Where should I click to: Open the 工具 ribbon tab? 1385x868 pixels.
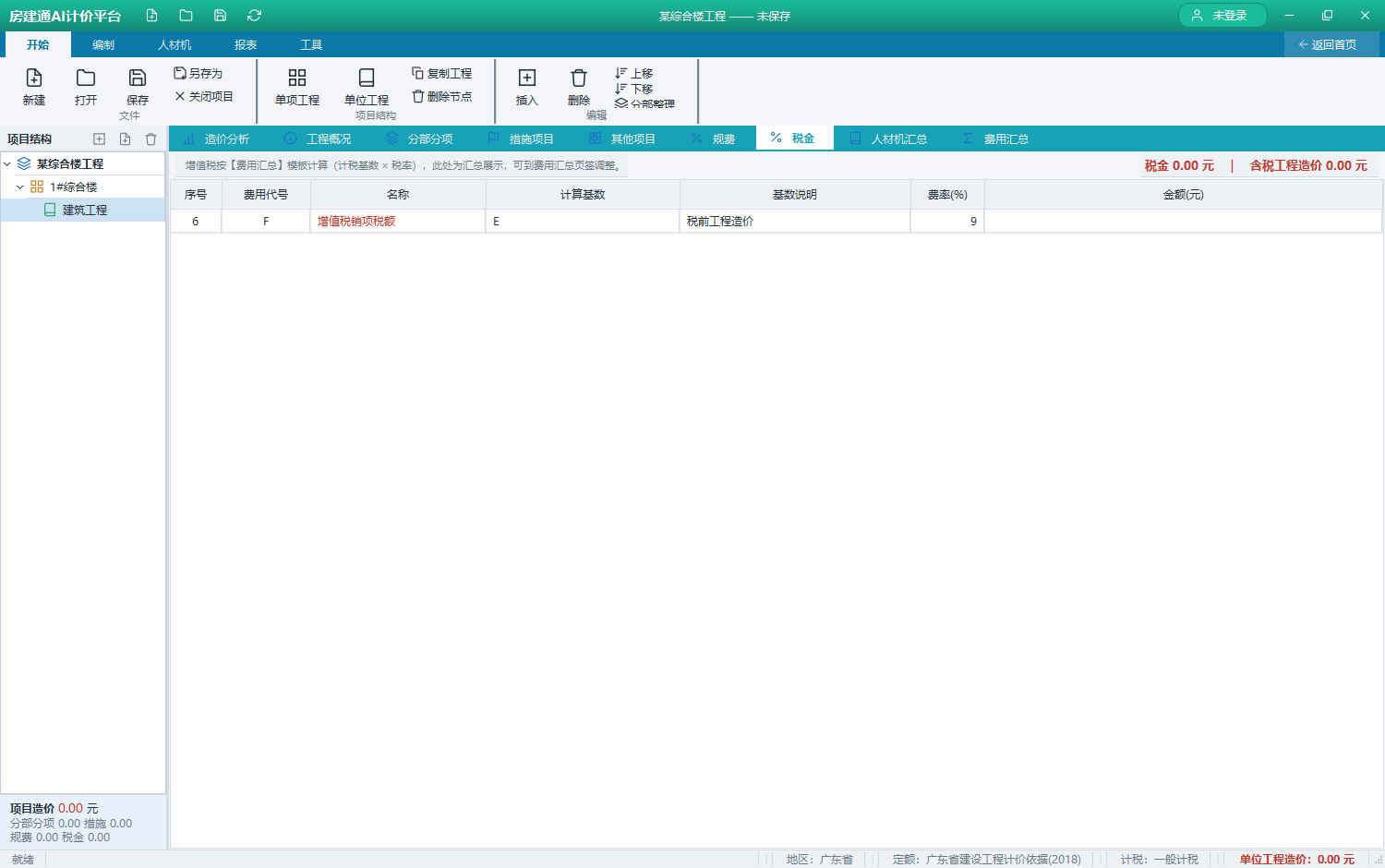(x=311, y=44)
